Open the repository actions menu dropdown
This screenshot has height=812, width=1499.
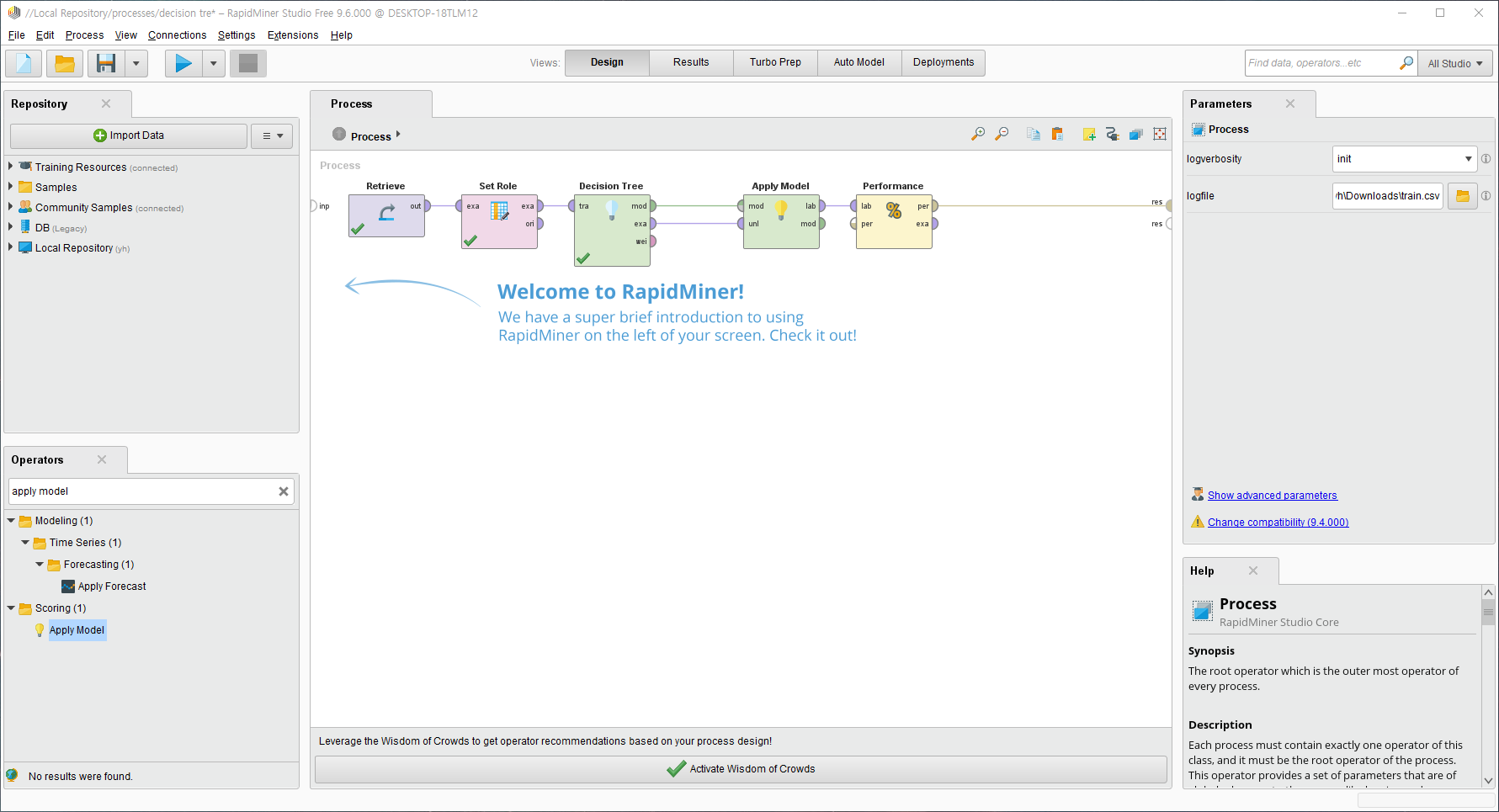coord(272,135)
